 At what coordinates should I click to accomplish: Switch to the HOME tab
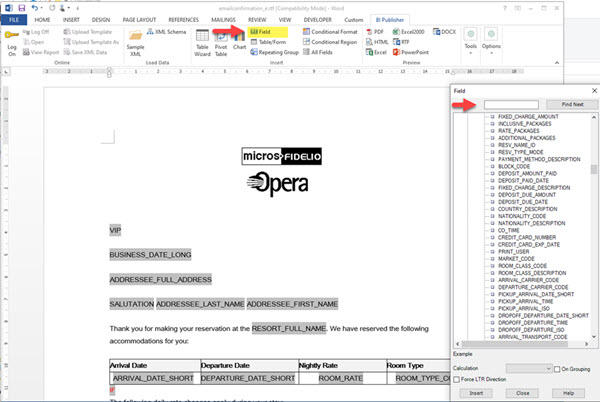coord(42,20)
